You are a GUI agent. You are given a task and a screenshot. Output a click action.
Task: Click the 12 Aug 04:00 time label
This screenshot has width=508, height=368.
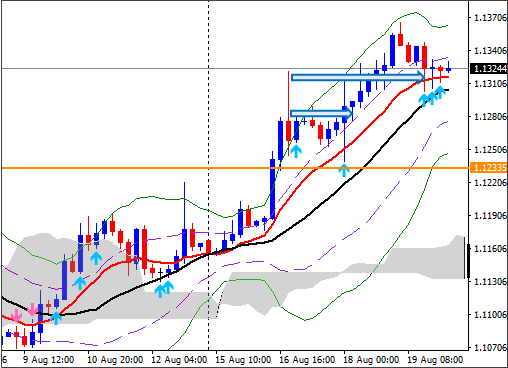pos(179,360)
